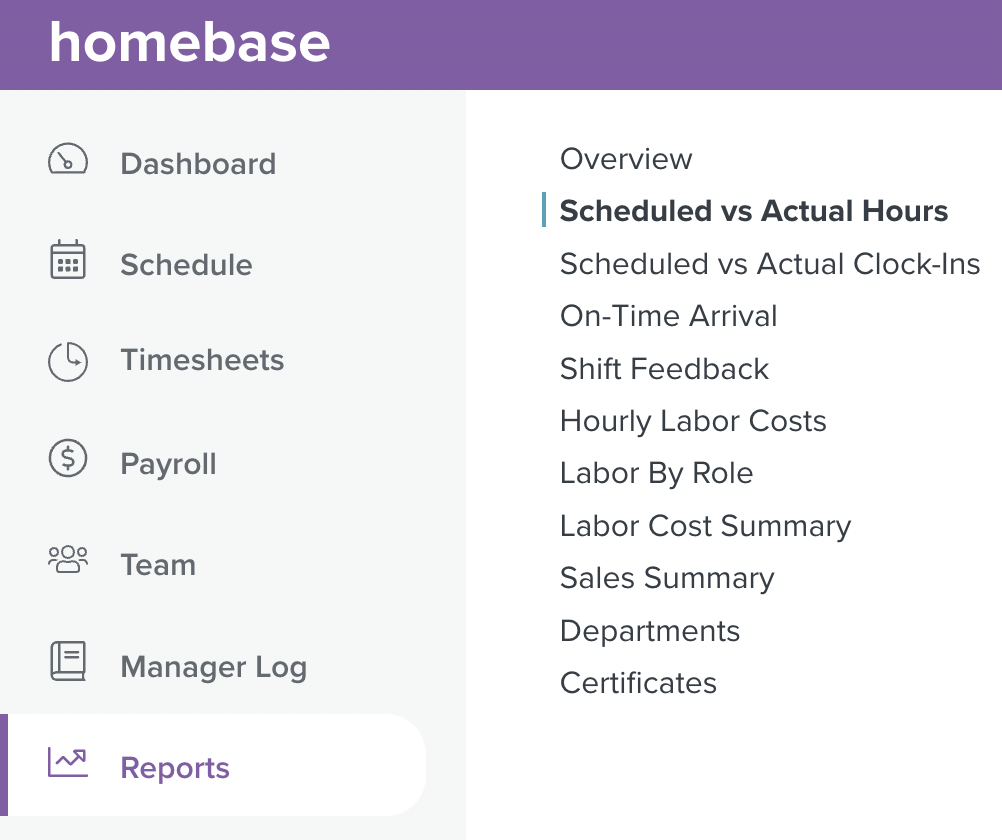Select the Timesheets clock icon
This screenshot has height=840, width=1002.
point(68,361)
